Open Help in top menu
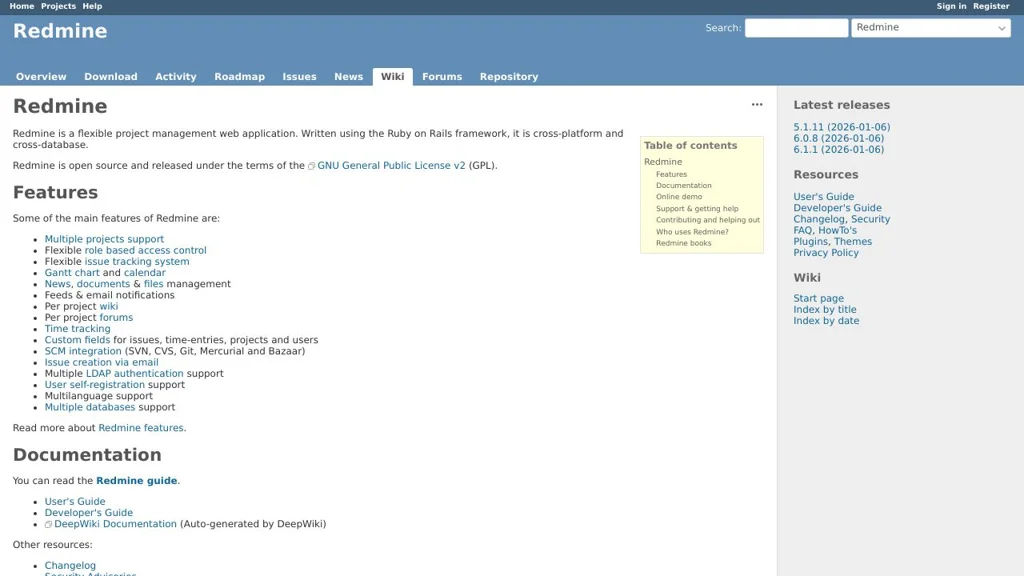The height and width of the screenshot is (576, 1024). click(92, 6)
